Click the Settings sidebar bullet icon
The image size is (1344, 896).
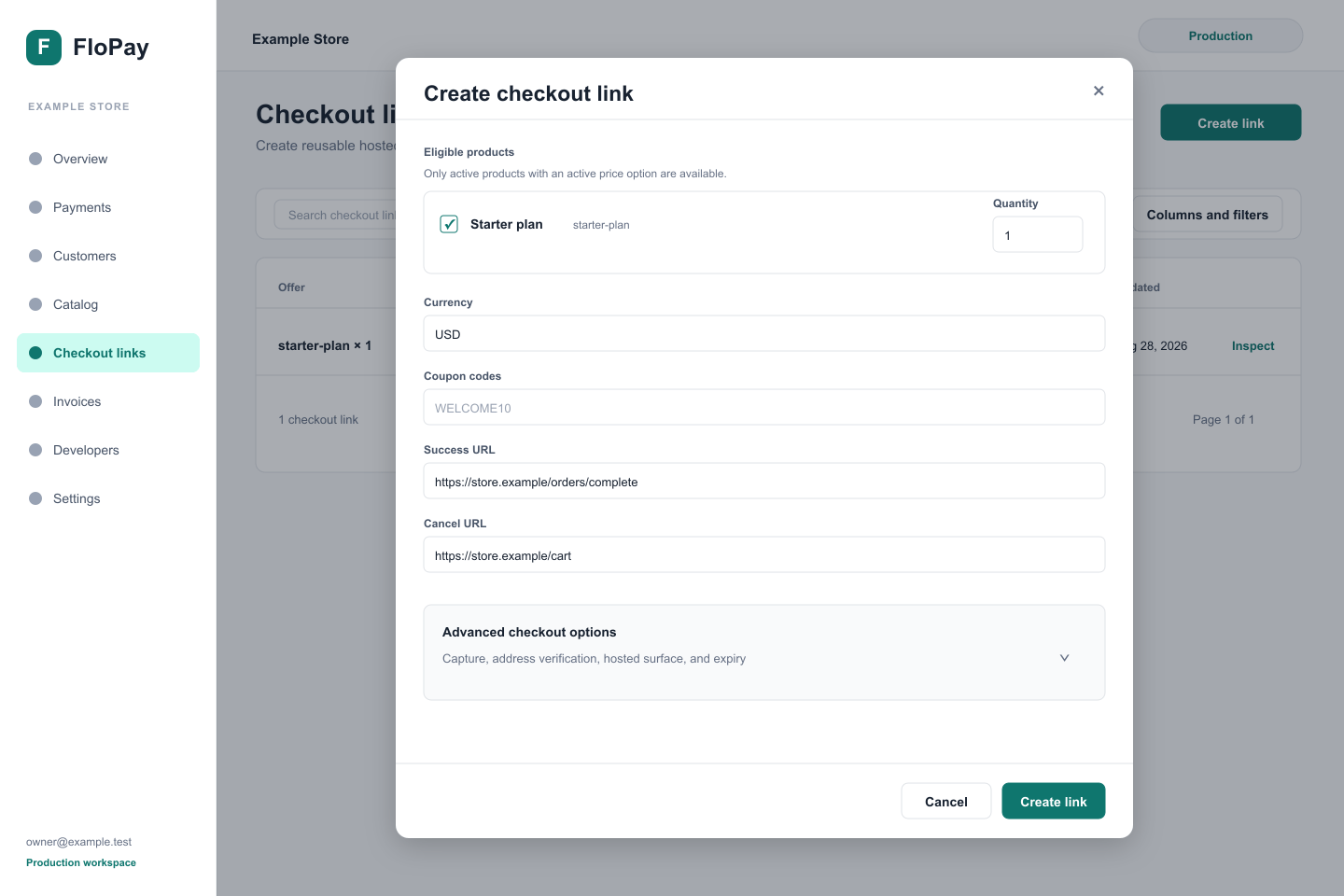tap(35, 498)
